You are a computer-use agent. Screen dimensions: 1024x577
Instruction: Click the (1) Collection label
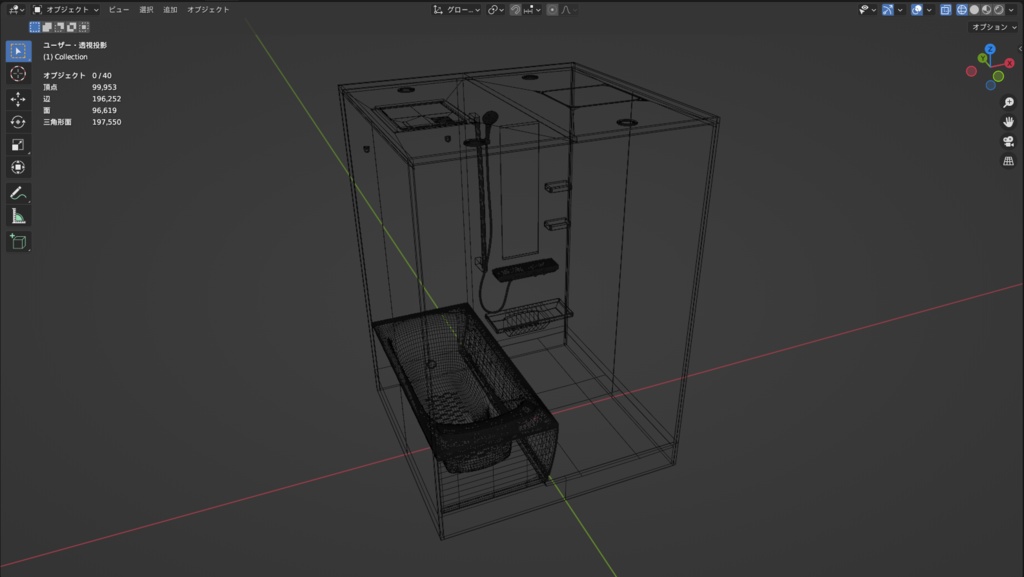click(x=65, y=57)
